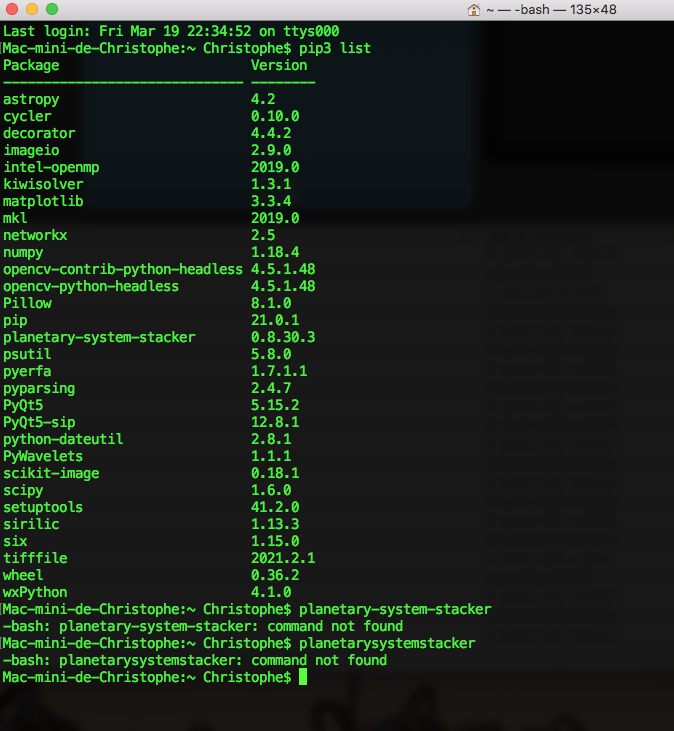674x731 pixels.
Task: Click the 'wheel' package name
Action: tap(23, 575)
